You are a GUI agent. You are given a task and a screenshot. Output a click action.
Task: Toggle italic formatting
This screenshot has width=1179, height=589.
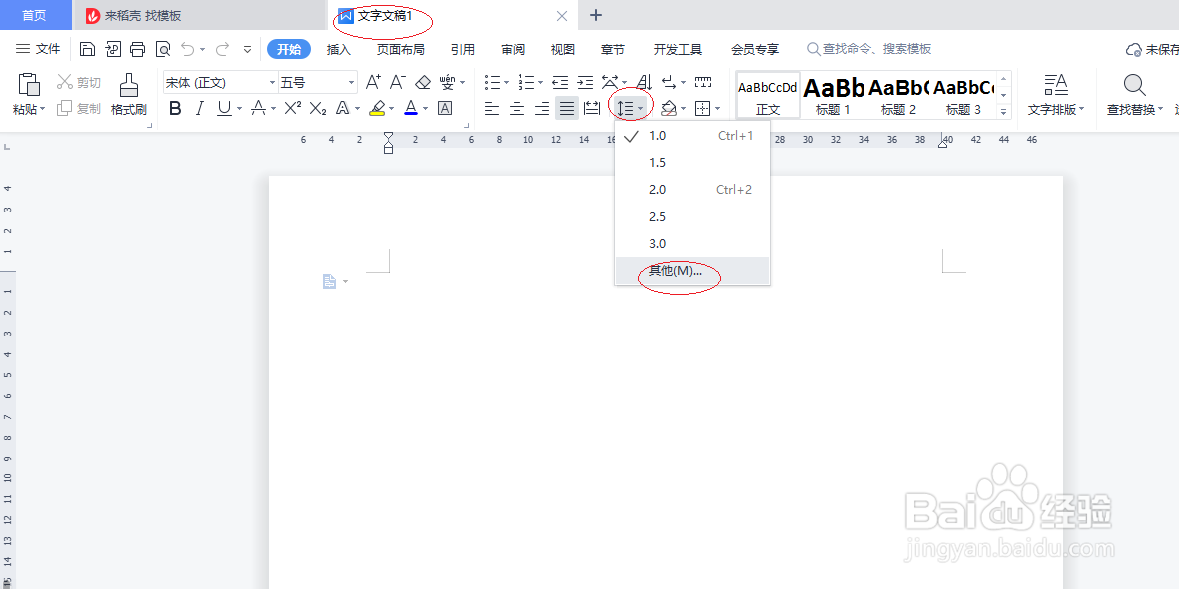click(198, 108)
